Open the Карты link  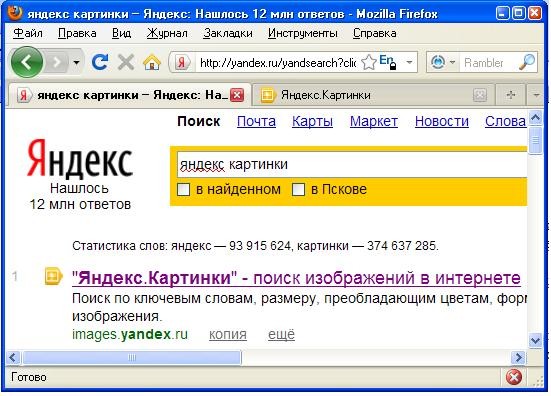pos(312,122)
